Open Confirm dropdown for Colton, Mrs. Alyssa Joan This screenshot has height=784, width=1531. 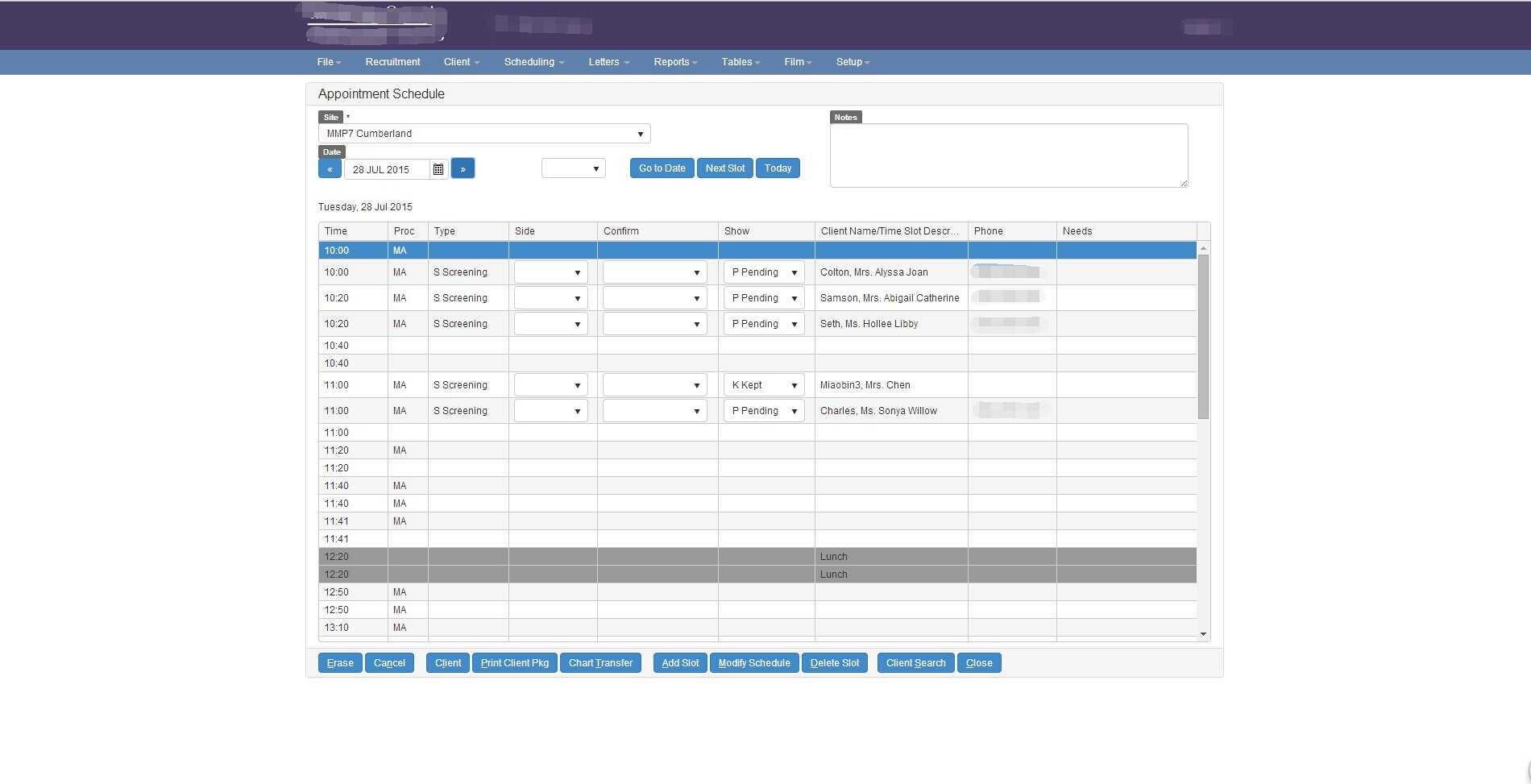[x=655, y=272]
